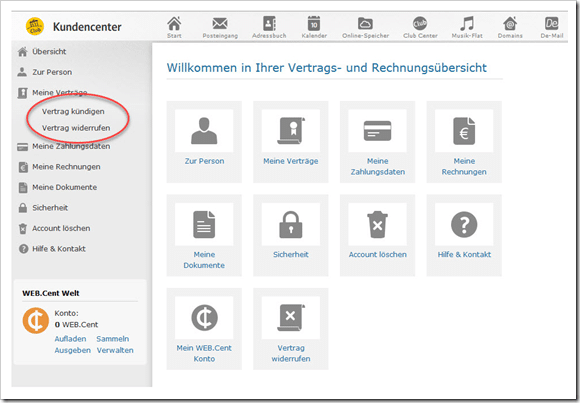Click the Mein WEB.Cent Konto tile coin icon
580x403 pixels.
coord(204,318)
